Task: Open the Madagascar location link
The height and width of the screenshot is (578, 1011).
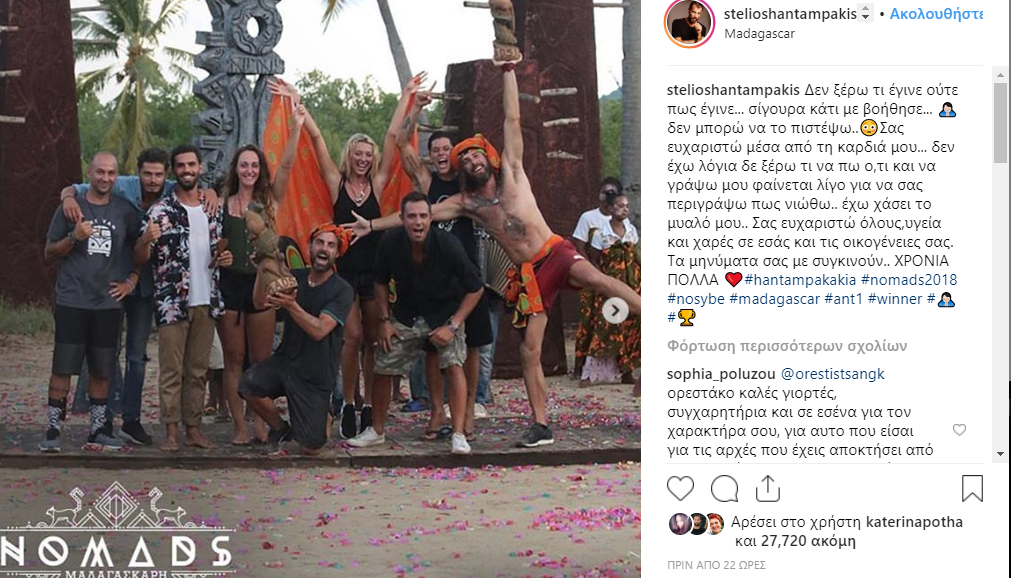Action: [759, 34]
